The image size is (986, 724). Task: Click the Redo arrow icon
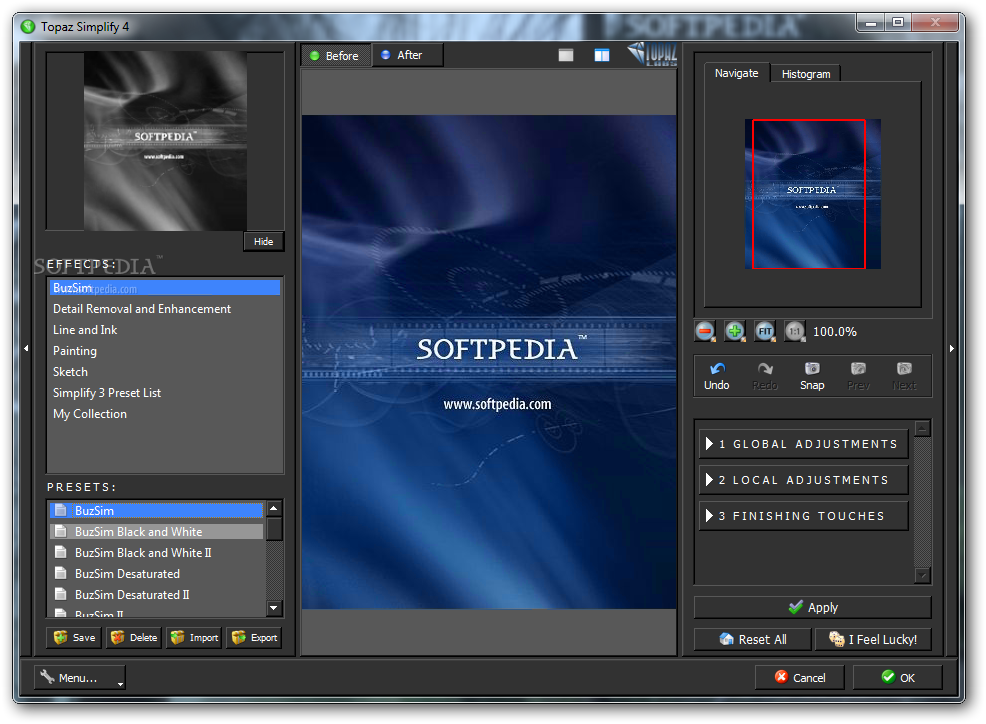(x=765, y=369)
